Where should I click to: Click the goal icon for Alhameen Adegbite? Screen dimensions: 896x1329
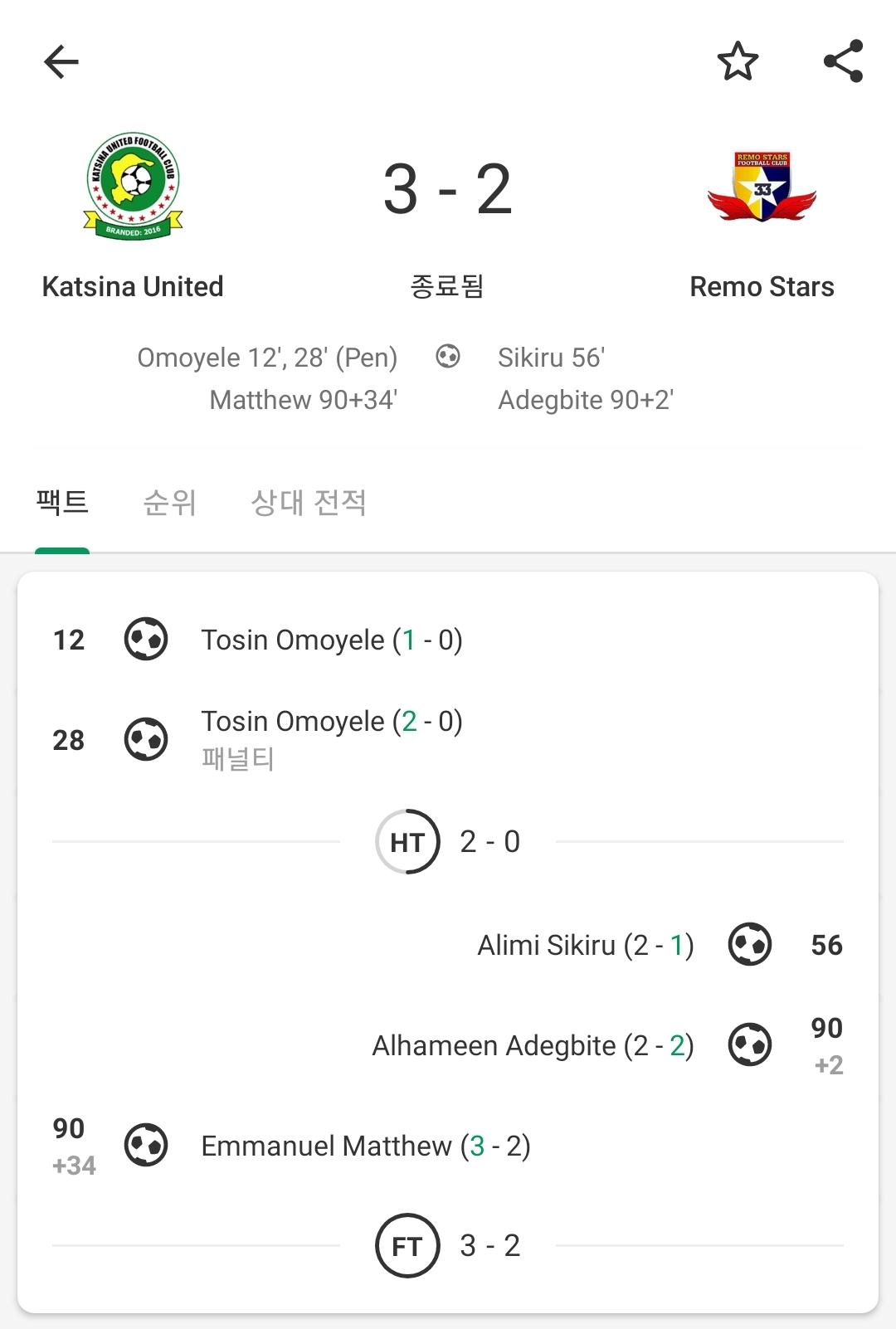click(750, 1044)
